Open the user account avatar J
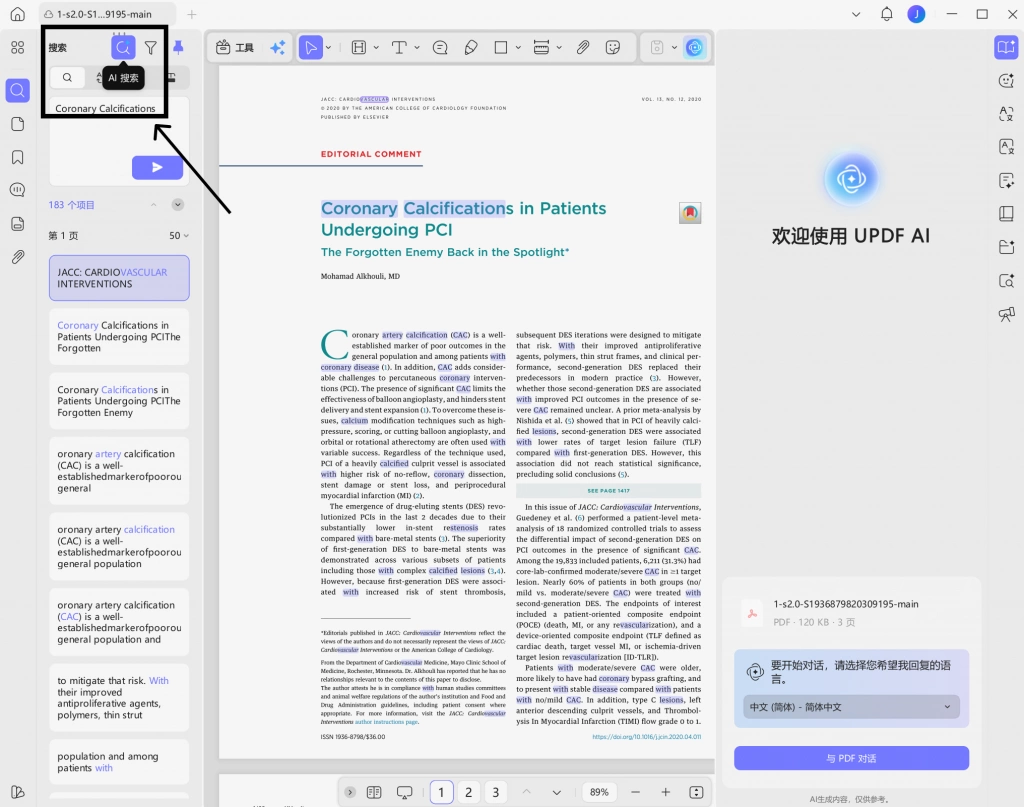The width and height of the screenshot is (1024, 807). coord(916,14)
